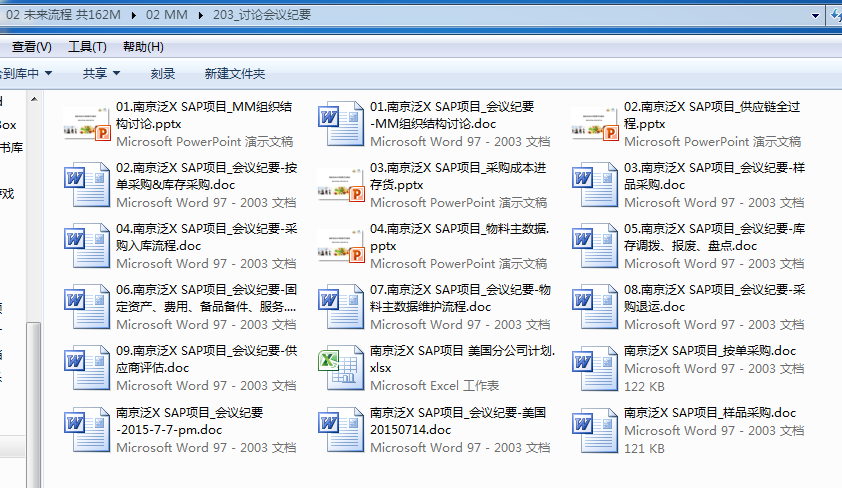Select Word icon of 南京泛X SAP项目_样品采购.doc
This screenshot has width=842, height=488.
(x=594, y=430)
